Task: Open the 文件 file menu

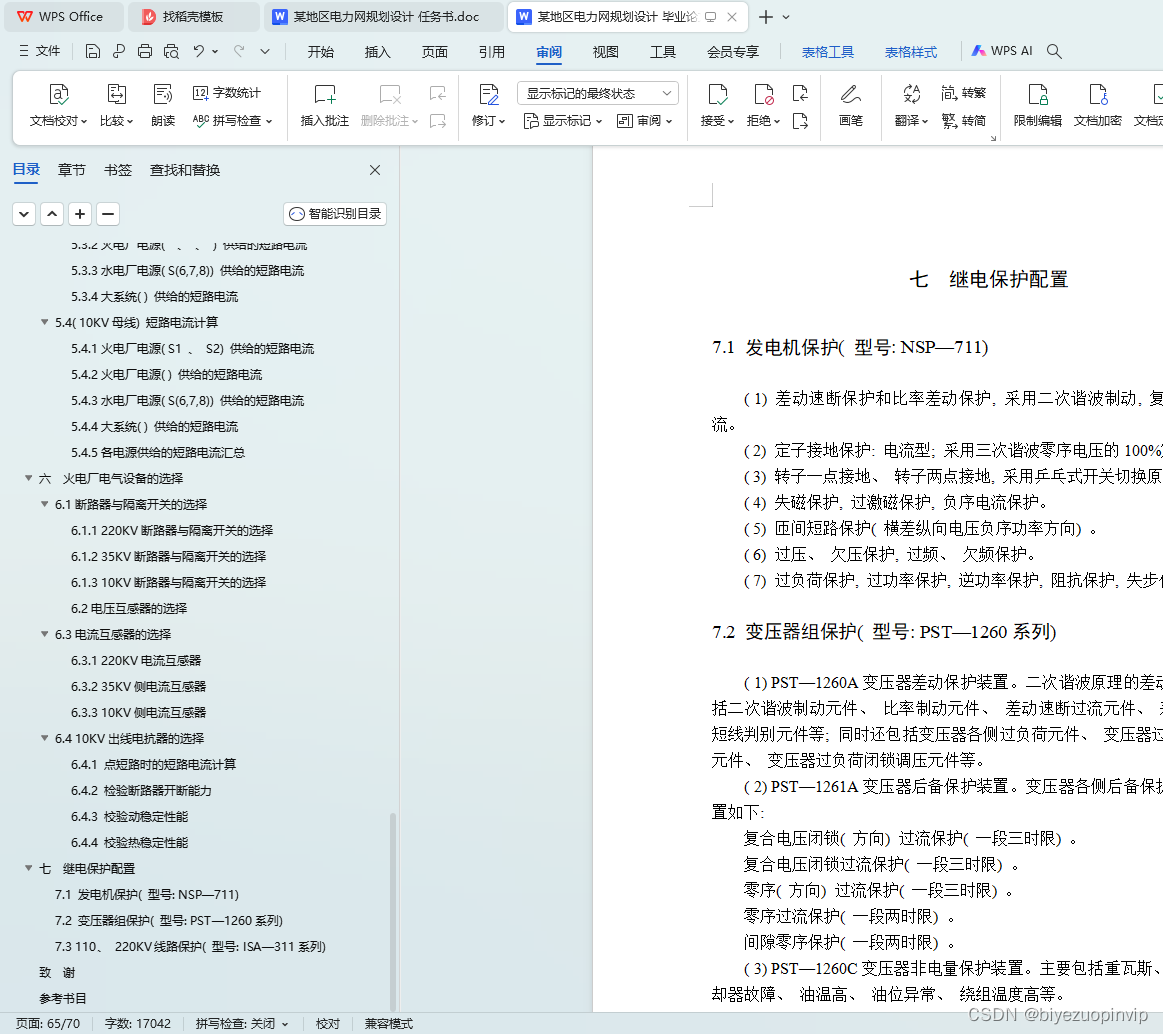Action: tap(40, 50)
